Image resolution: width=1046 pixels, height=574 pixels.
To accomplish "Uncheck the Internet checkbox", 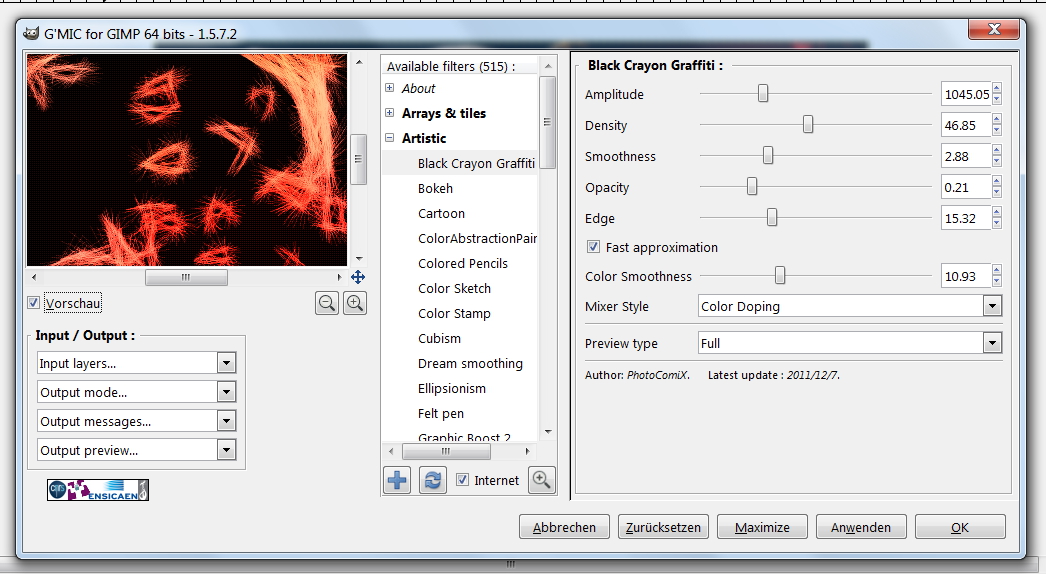I will (x=462, y=480).
